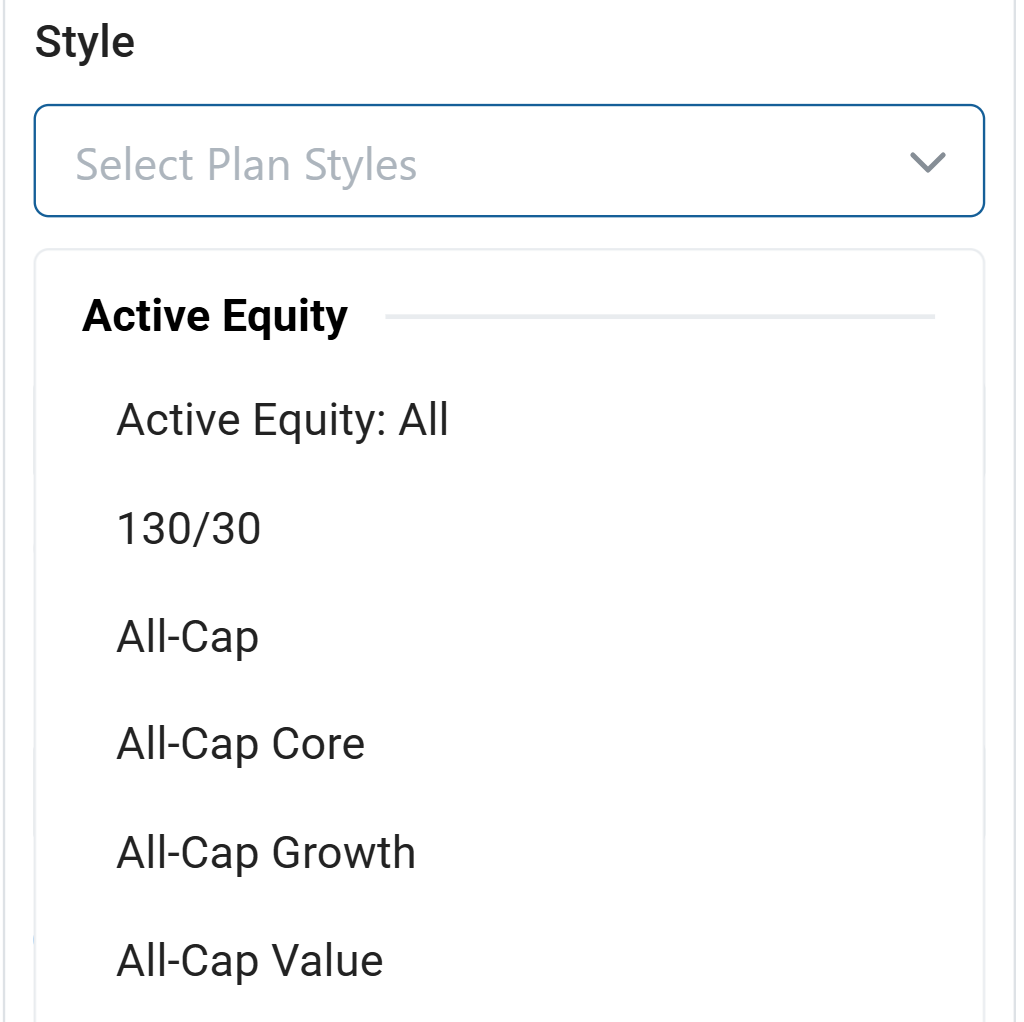Click the 'Select Plan Styles' placeholder text

pos(246,164)
